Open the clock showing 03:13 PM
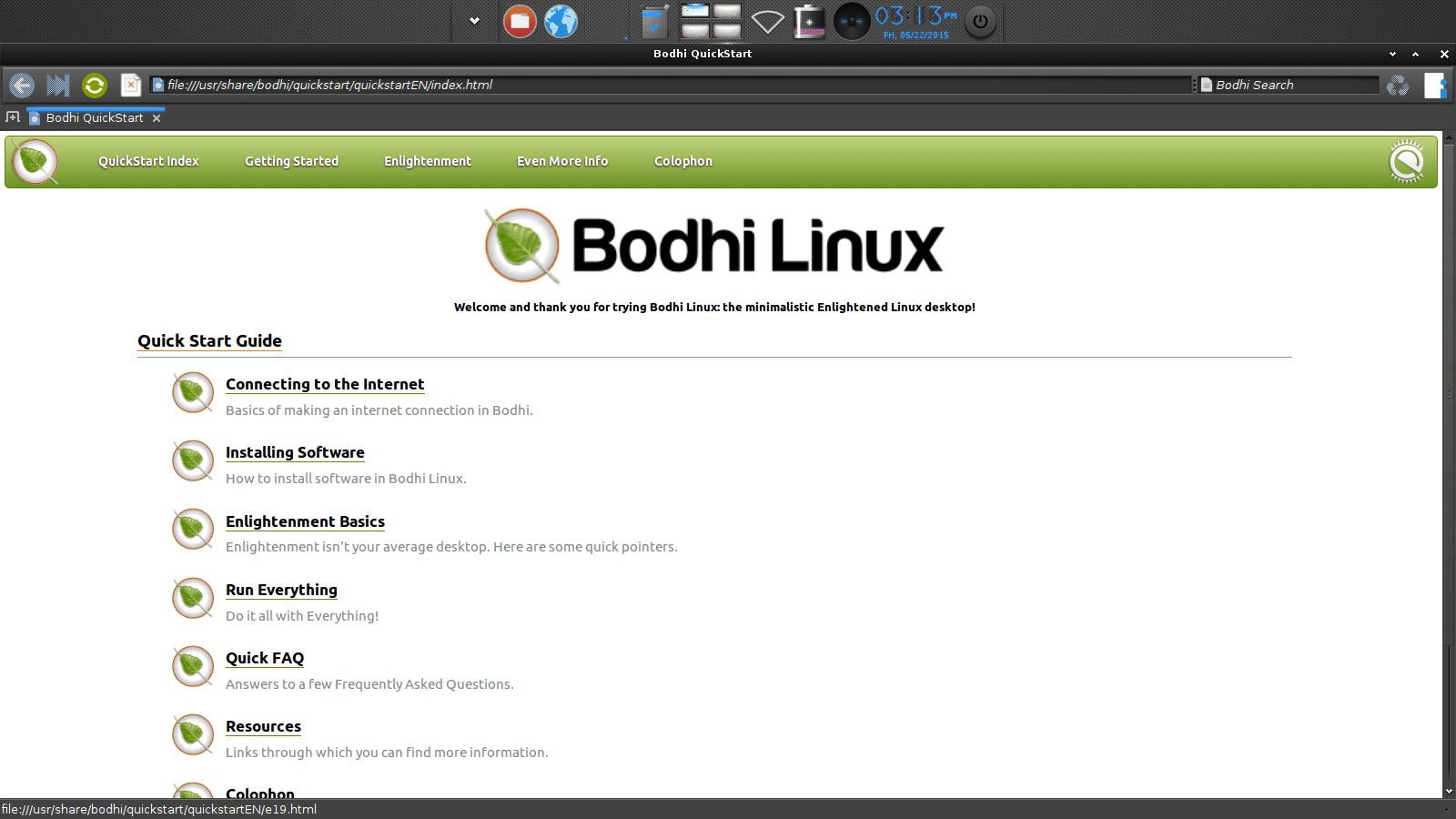This screenshot has width=1456, height=819. click(916, 22)
